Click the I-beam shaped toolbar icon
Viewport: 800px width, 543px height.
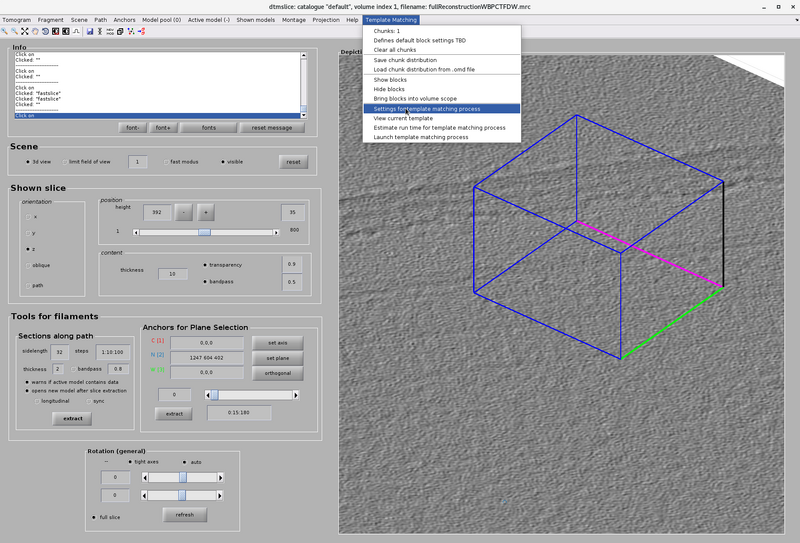[100, 32]
